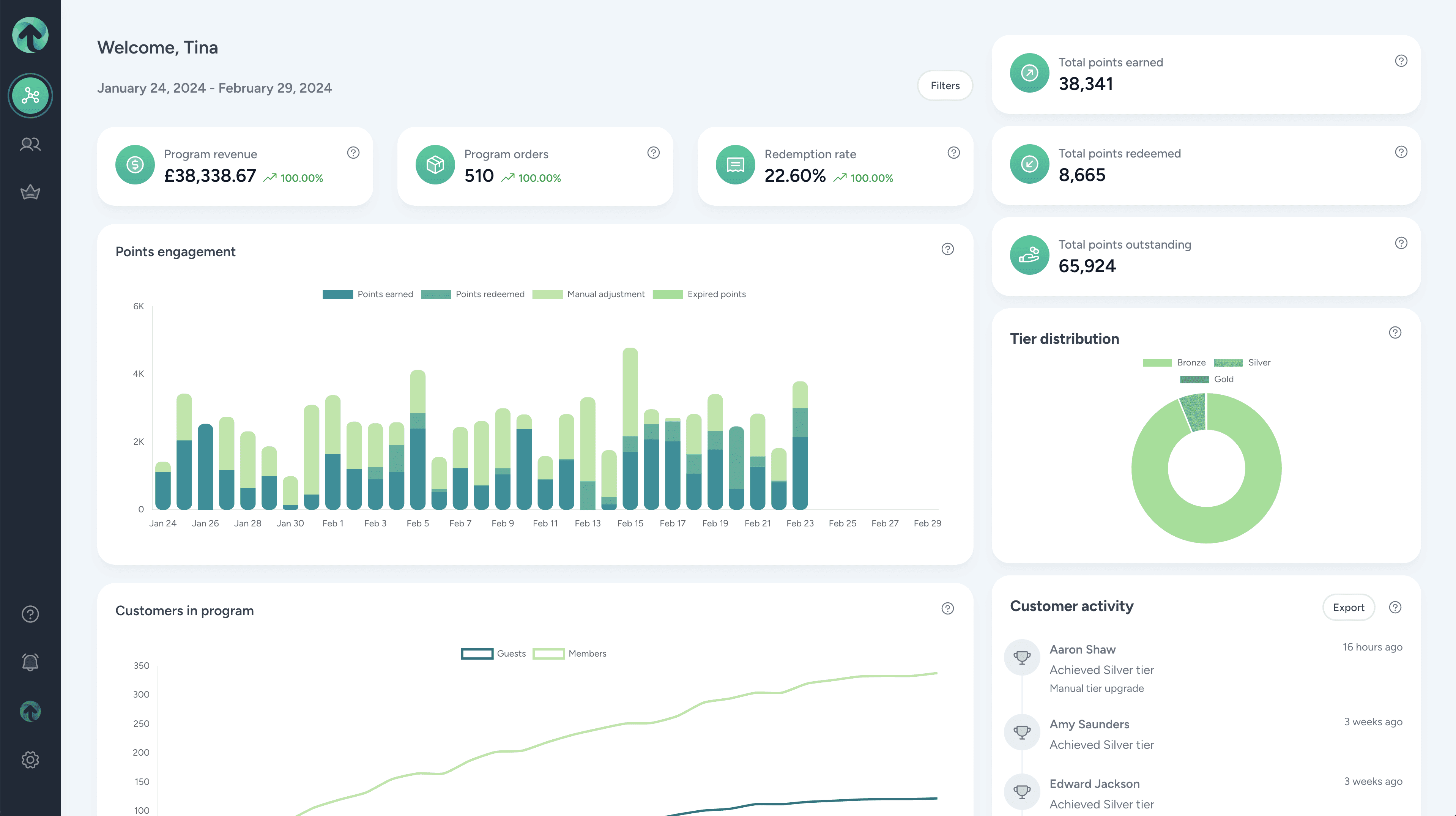Click Amy Saunders' trophy icon
The height and width of the screenshot is (816, 1456).
(1022, 733)
